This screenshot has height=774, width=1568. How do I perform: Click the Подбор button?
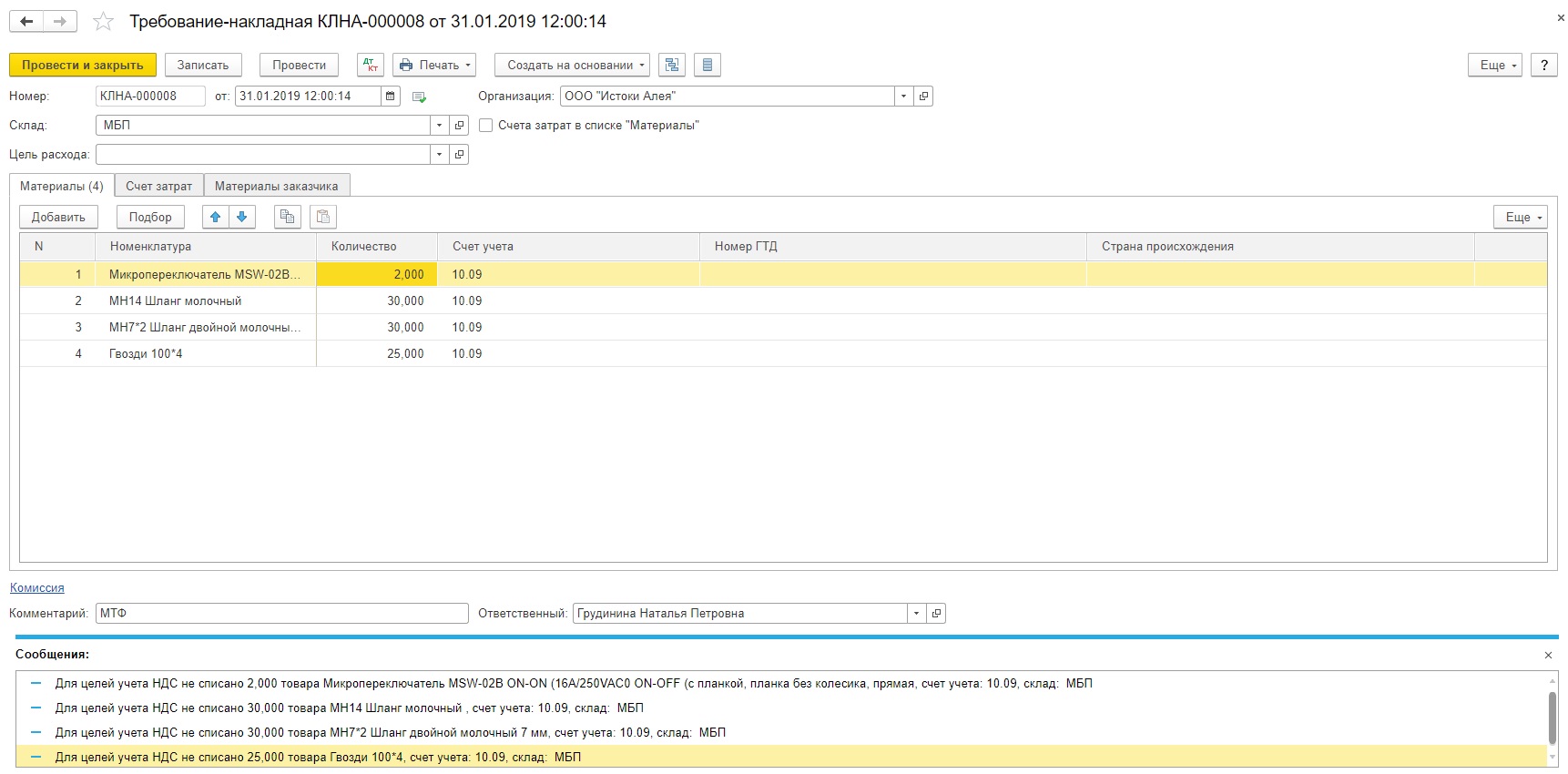click(150, 217)
